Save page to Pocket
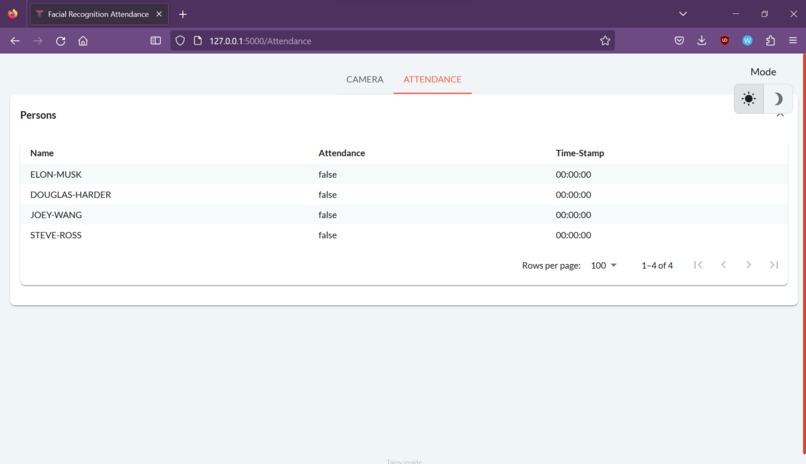 click(679, 41)
